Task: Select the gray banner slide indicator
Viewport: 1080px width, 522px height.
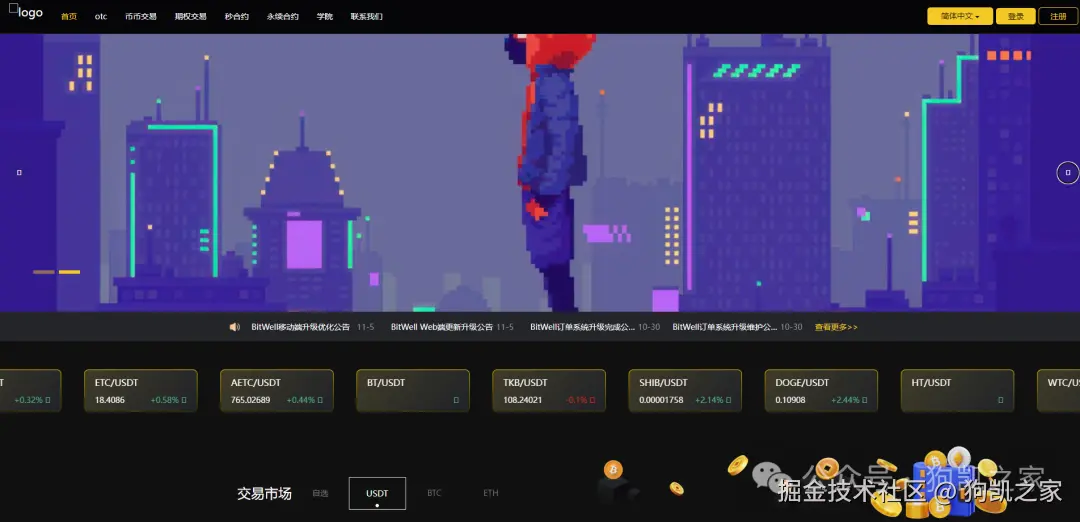Action: point(43,272)
